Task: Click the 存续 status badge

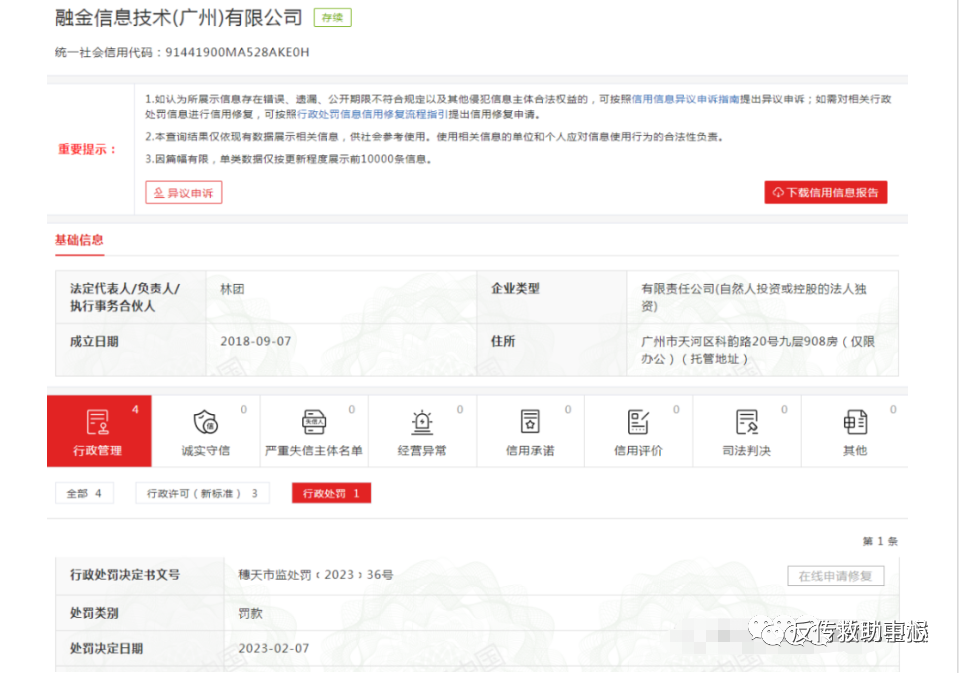Action: [x=333, y=18]
